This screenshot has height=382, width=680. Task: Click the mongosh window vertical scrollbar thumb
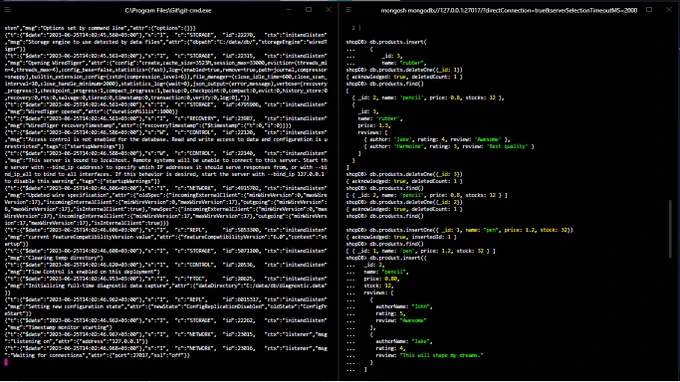coord(671,229)
